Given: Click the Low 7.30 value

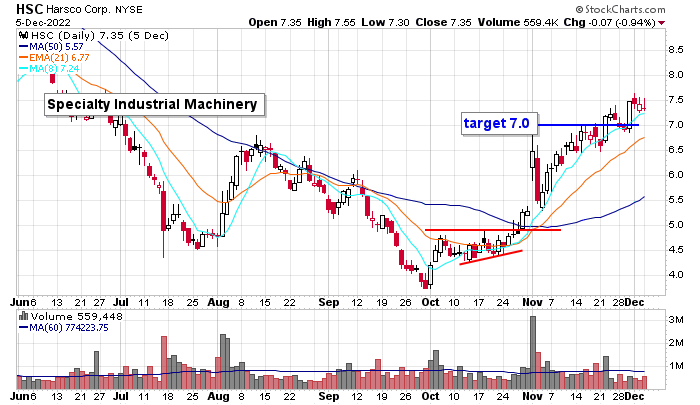Looking at the screenshot, I should [385, 22].
